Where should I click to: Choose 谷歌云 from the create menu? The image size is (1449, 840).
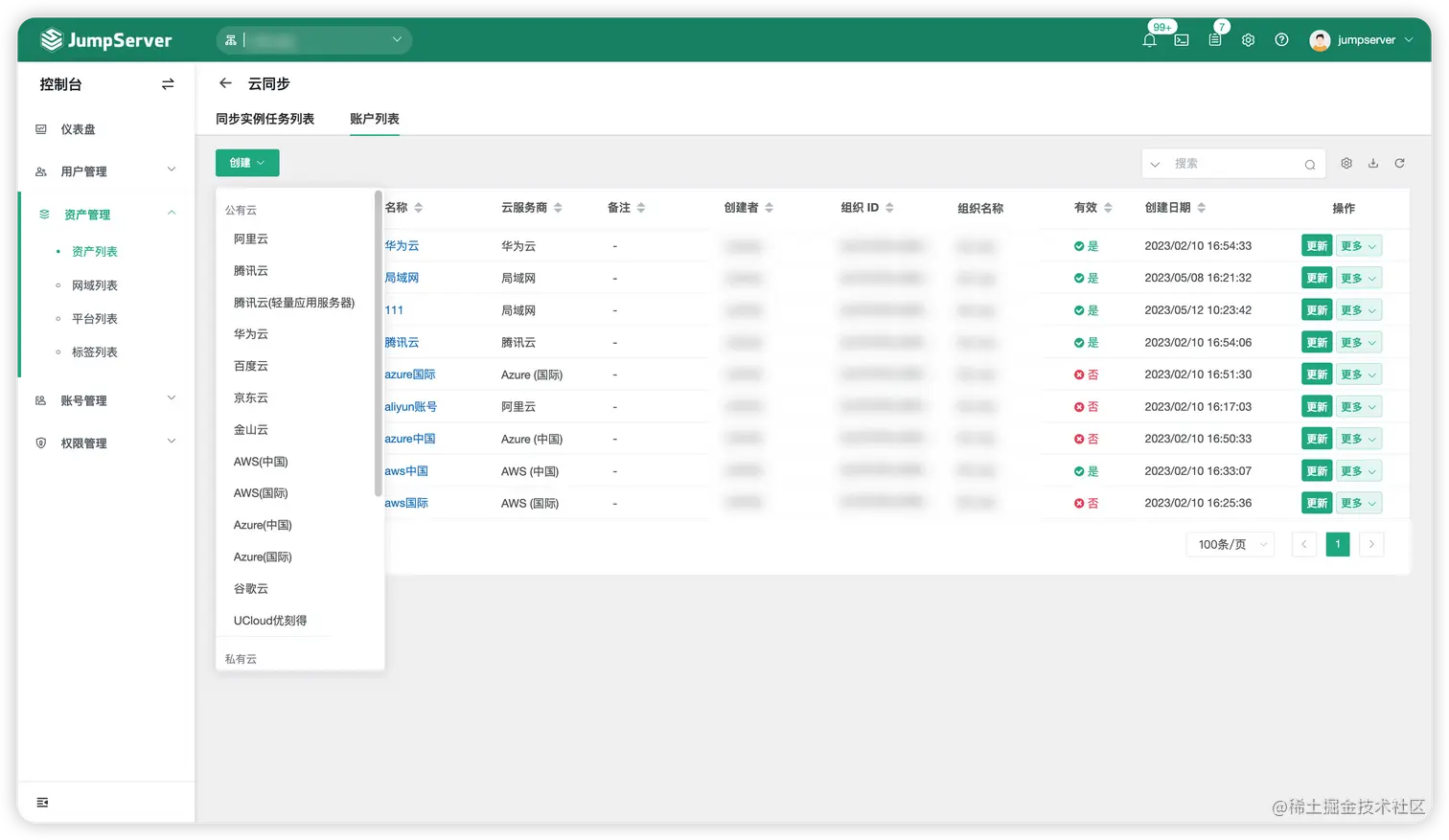point(251,589)
